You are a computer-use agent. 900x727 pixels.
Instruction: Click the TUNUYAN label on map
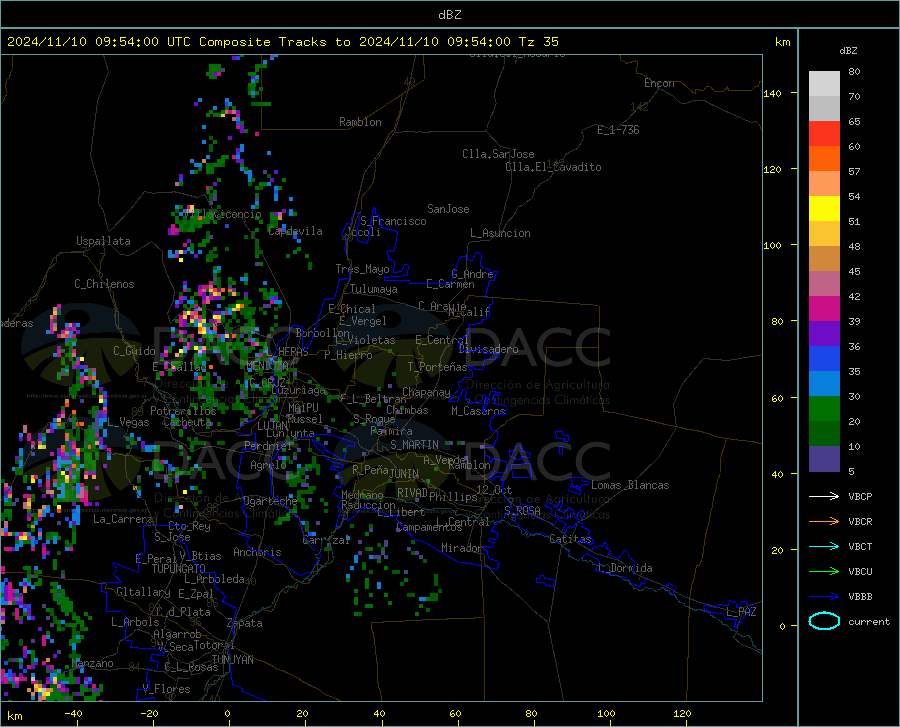[232, 660]
